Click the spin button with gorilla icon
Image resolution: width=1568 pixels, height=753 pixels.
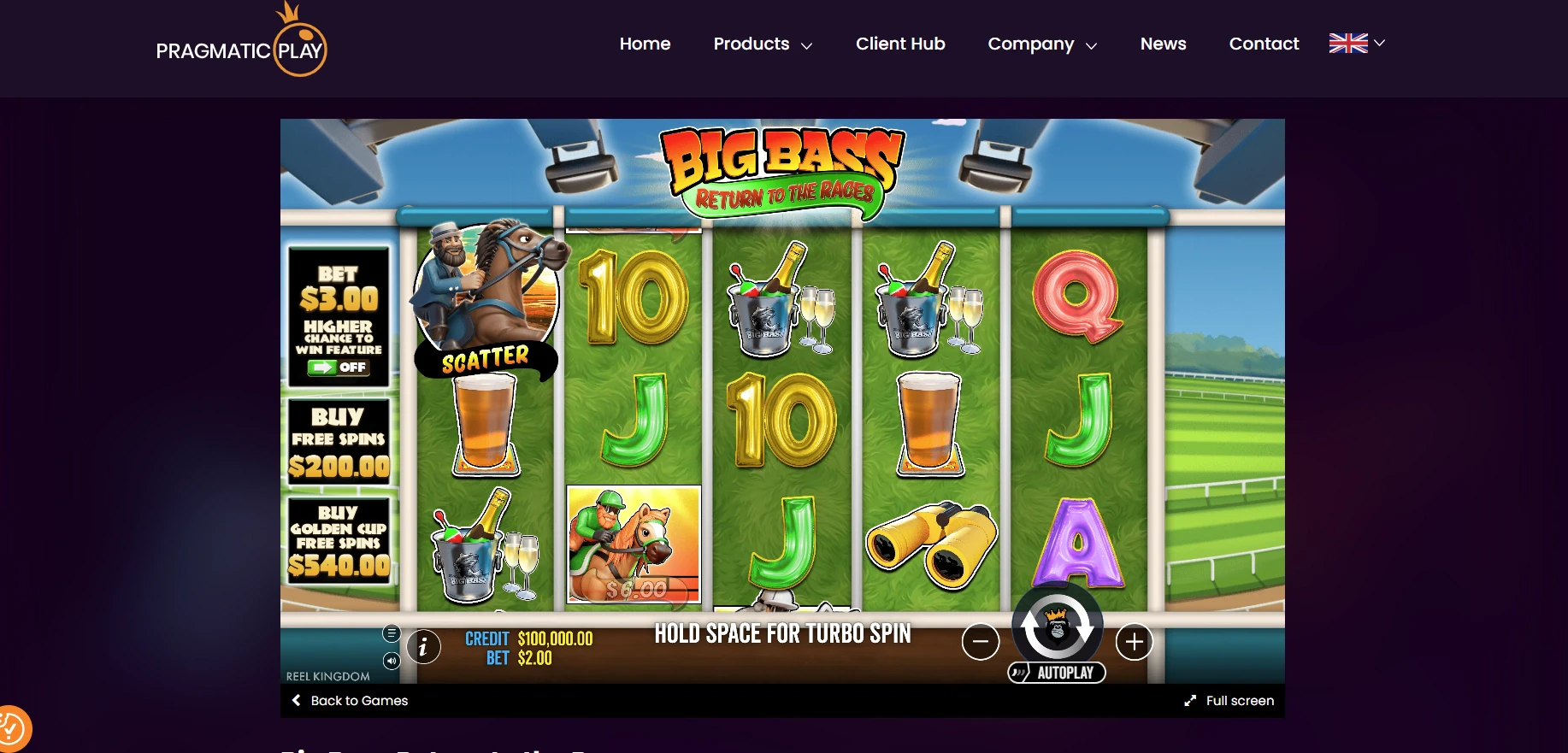tap(1058, 627)
